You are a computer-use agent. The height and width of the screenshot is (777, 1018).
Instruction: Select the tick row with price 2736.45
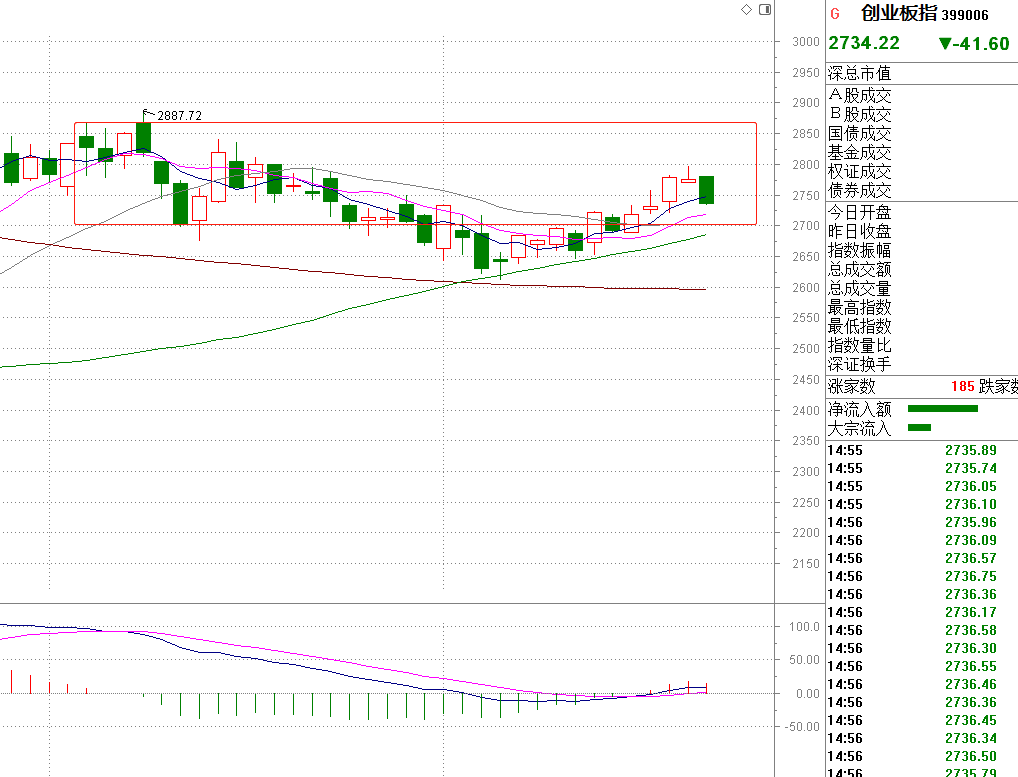coord(922,721)
